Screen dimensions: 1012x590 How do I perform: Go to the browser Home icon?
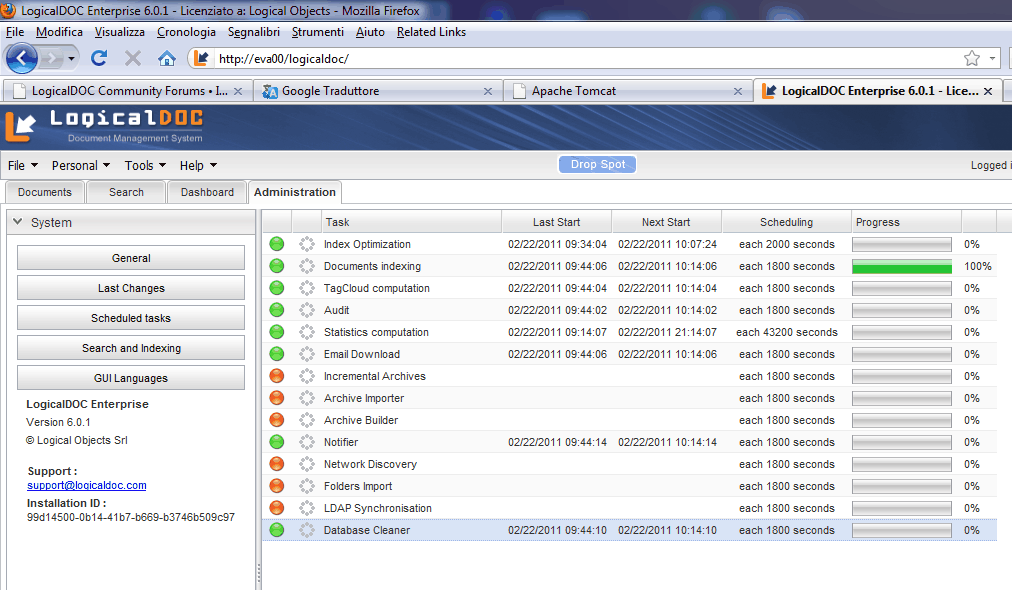tap(167, 59)
